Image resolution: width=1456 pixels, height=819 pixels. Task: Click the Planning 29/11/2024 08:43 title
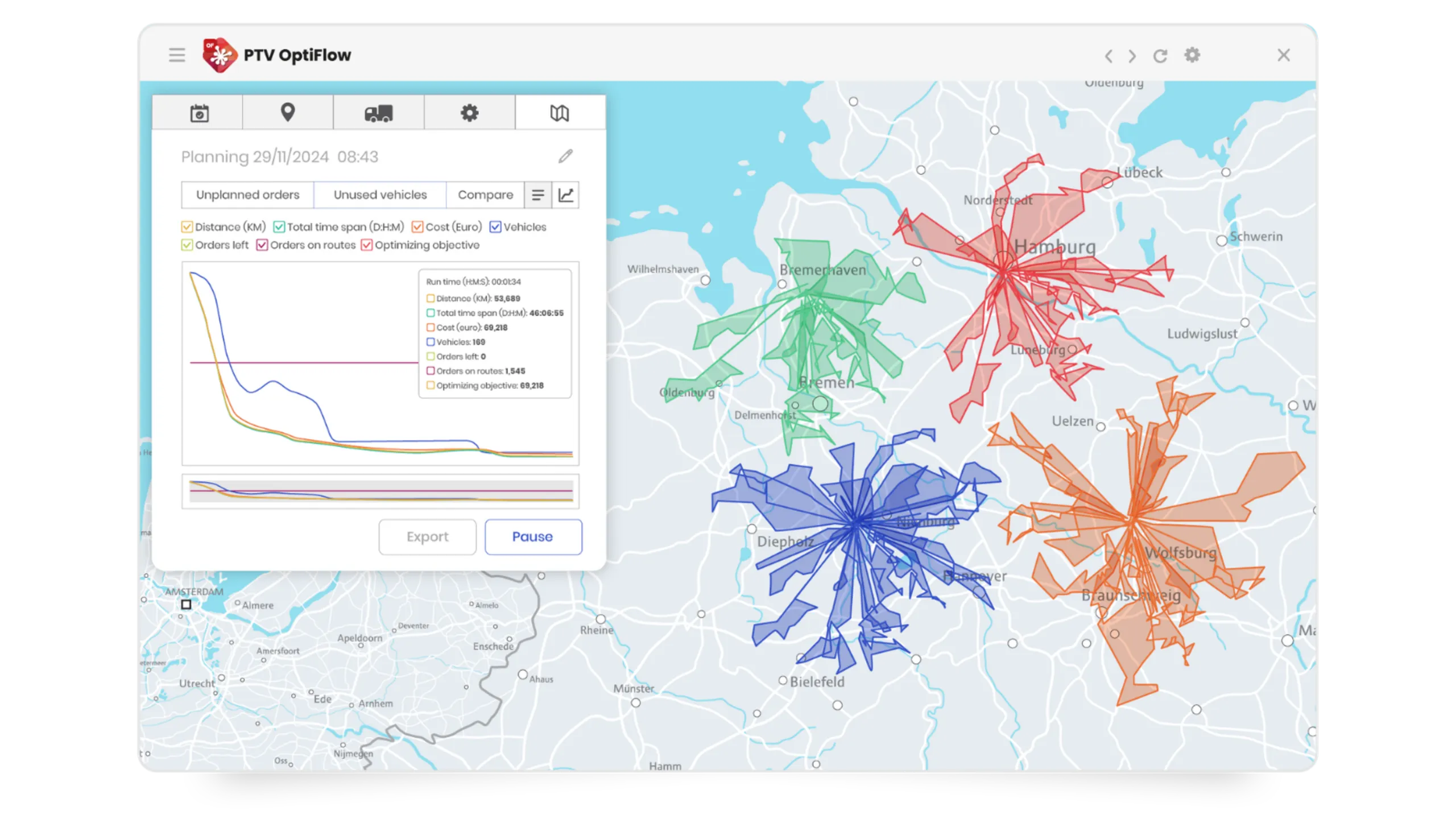coord(279,157)
